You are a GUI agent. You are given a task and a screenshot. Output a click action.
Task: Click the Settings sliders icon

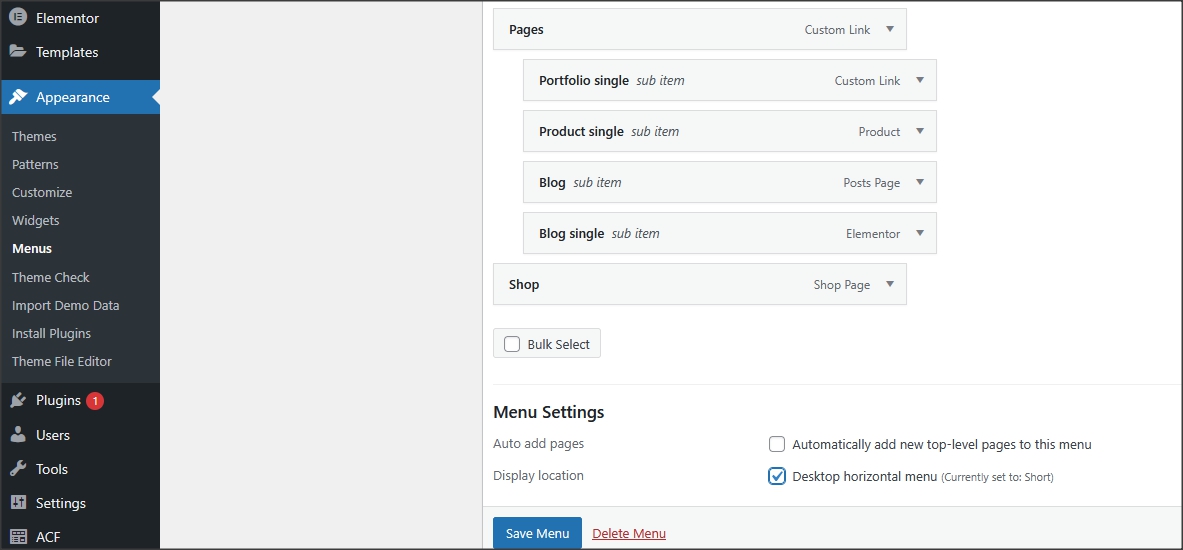(18, 503)
